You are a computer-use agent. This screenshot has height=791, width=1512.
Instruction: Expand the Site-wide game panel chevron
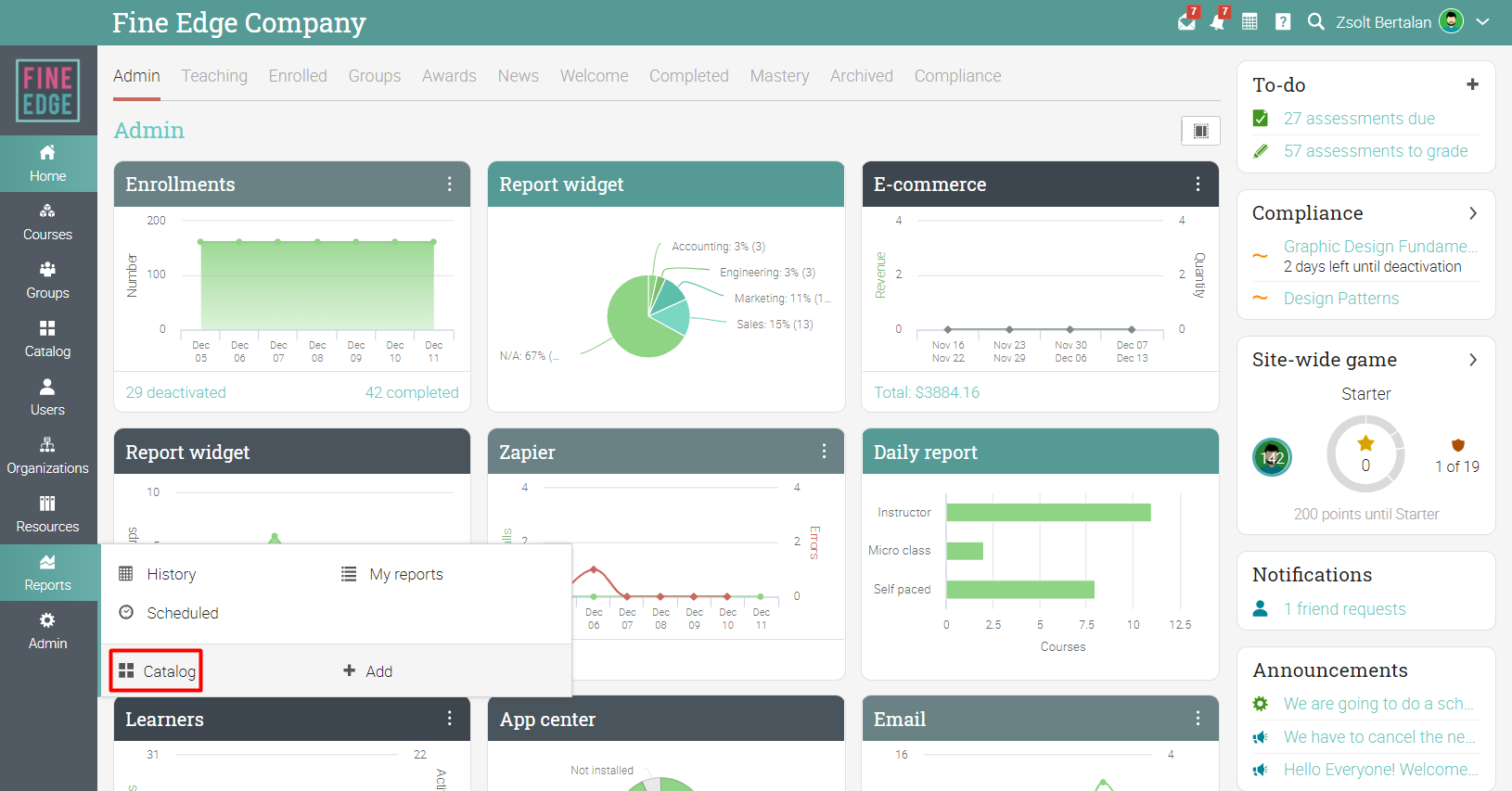pyautogui.click(x=1473, y=360)
